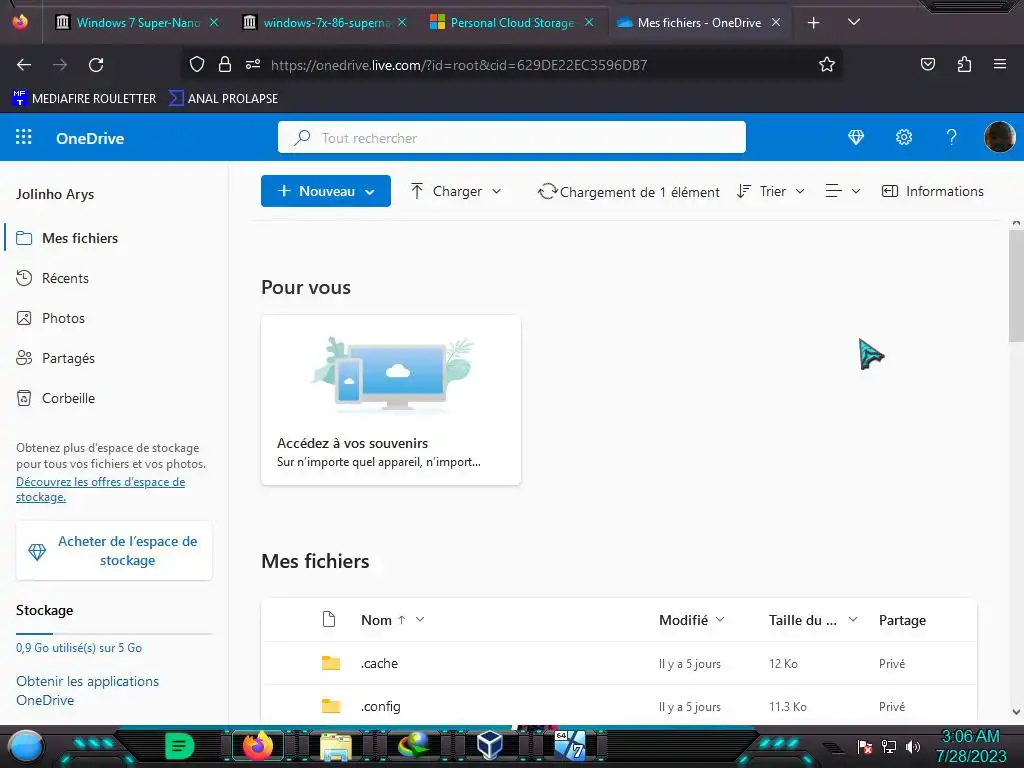The width and height of the screenshot is (1024, 768).
Task: Open the taskbar volume control
Action: click(913, 746)
